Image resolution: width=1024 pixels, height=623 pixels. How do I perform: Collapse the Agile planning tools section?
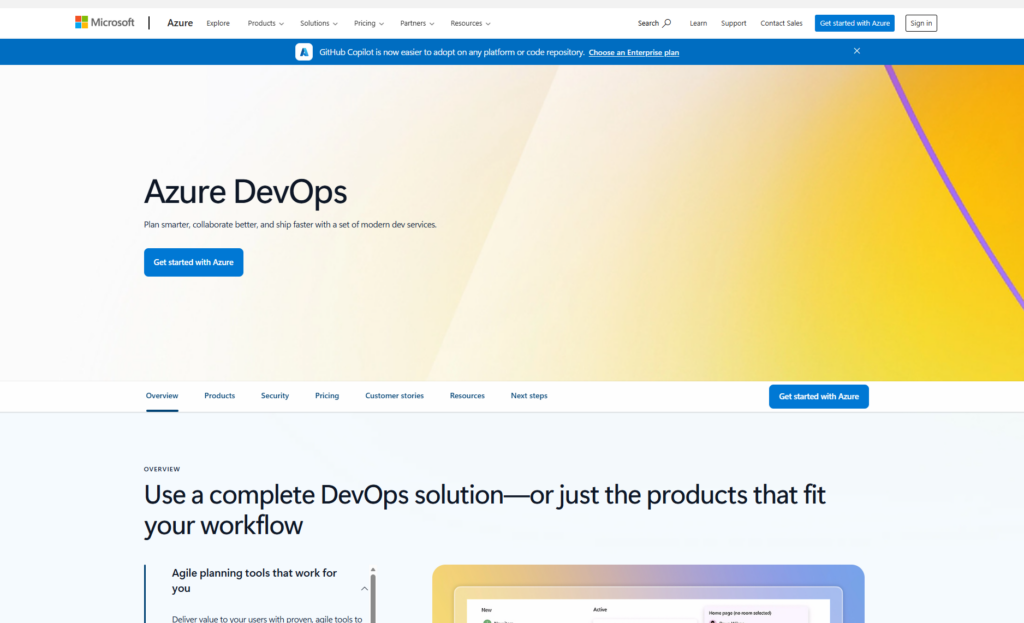pyautogui.click(x=364, y=589)
